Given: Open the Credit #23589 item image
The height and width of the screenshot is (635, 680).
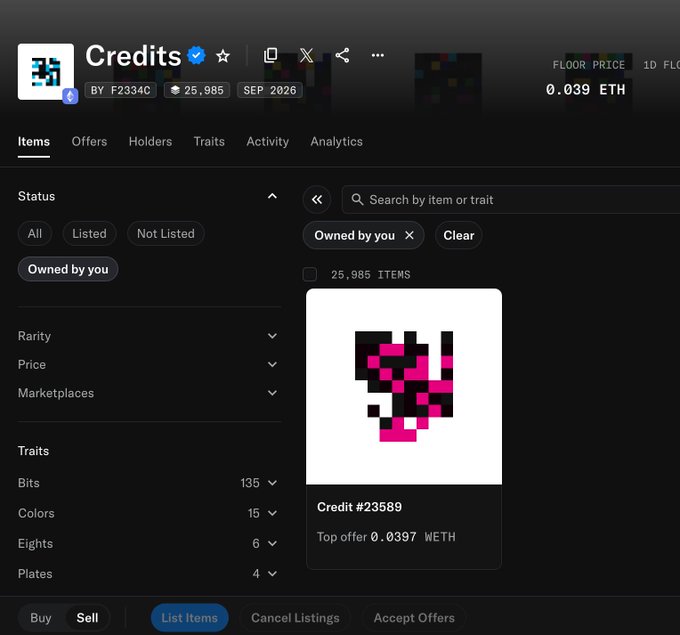Looking at the screenshot, I should (x=404, y=386).
